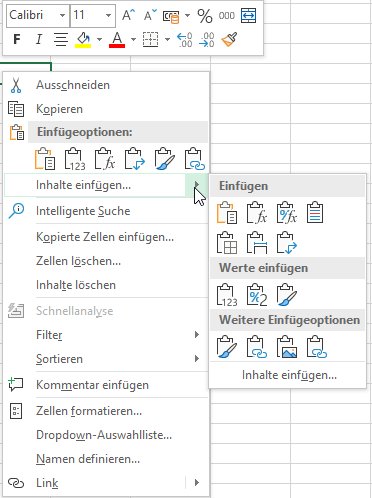372x498 pixels.
Task: Select Intelligente Suche
Action: coord(106,211)
